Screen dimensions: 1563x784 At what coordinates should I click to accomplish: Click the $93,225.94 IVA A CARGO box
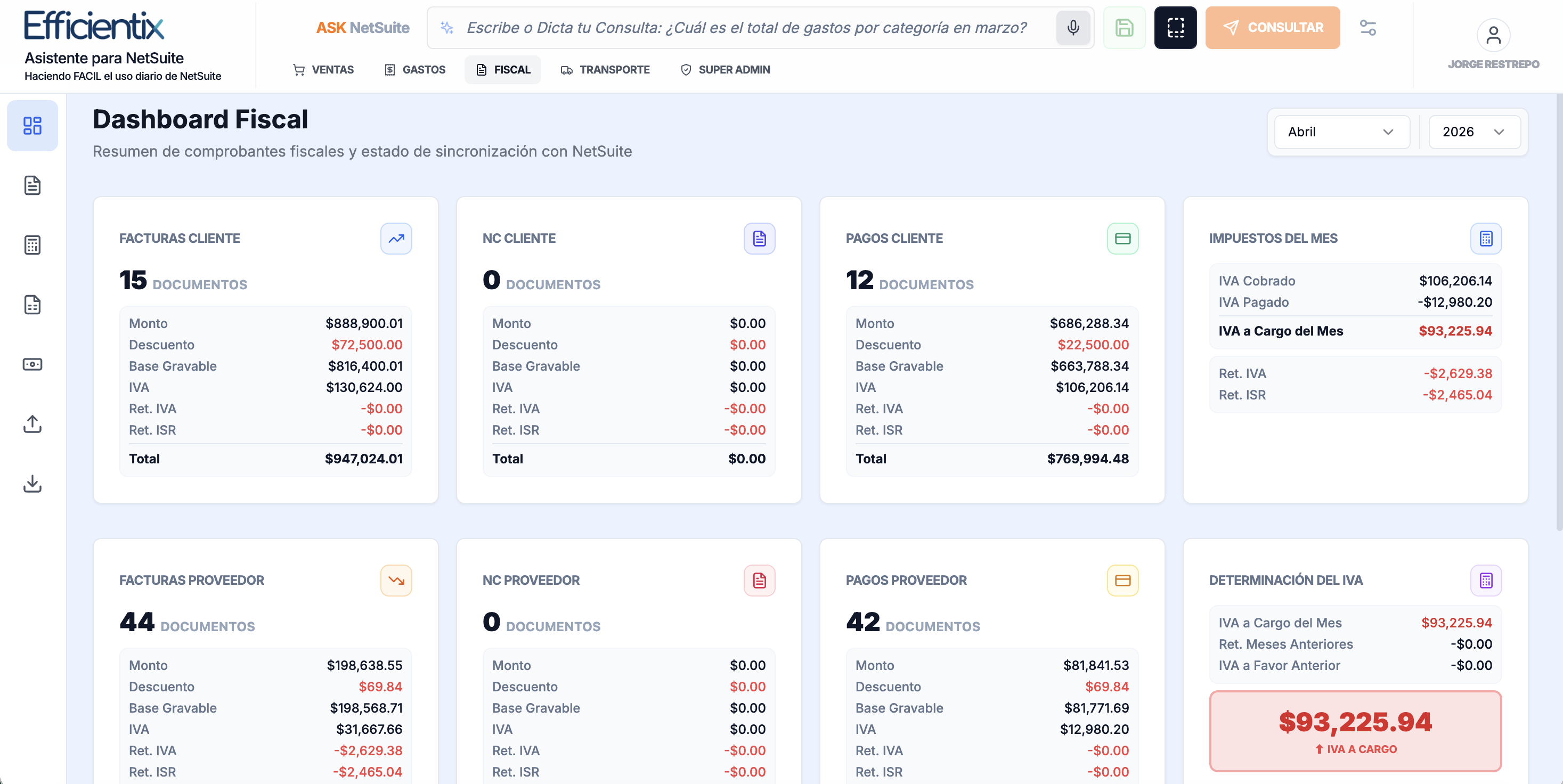coord(1355,731)
